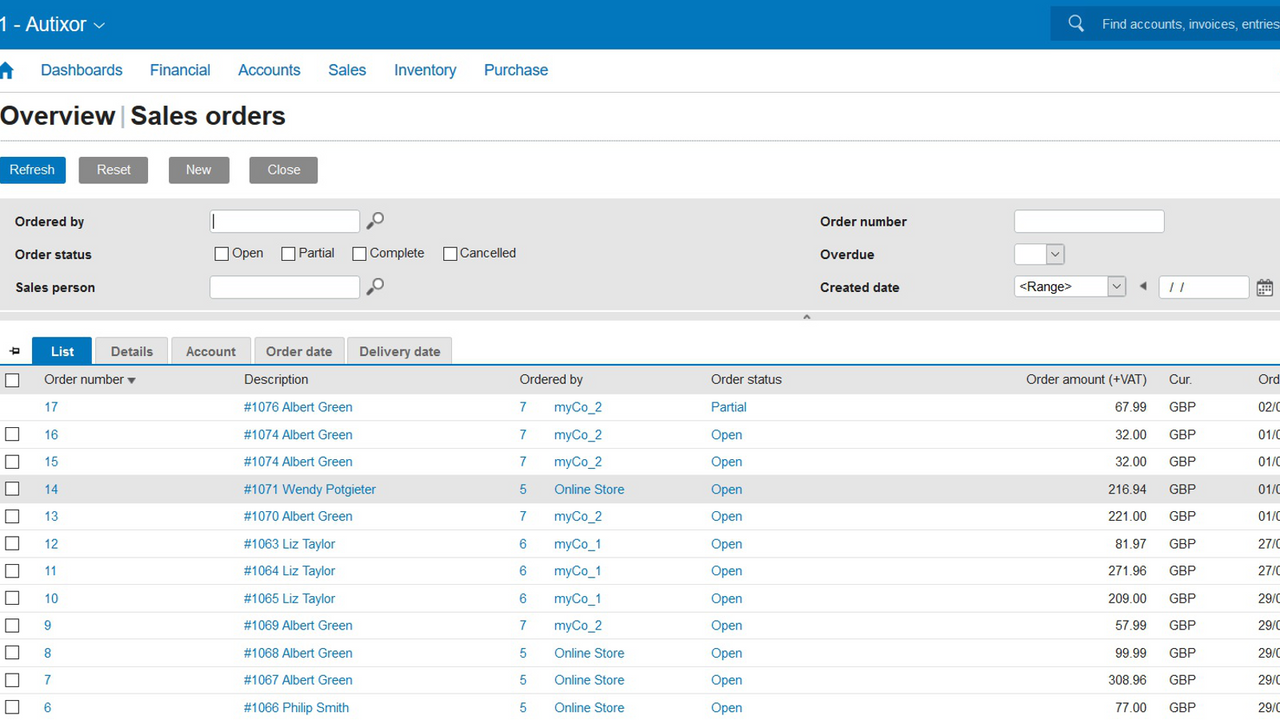The image size is (1280, 720).
Task: Click the search magnifier icon in top bar
Action: [1076, 23]
